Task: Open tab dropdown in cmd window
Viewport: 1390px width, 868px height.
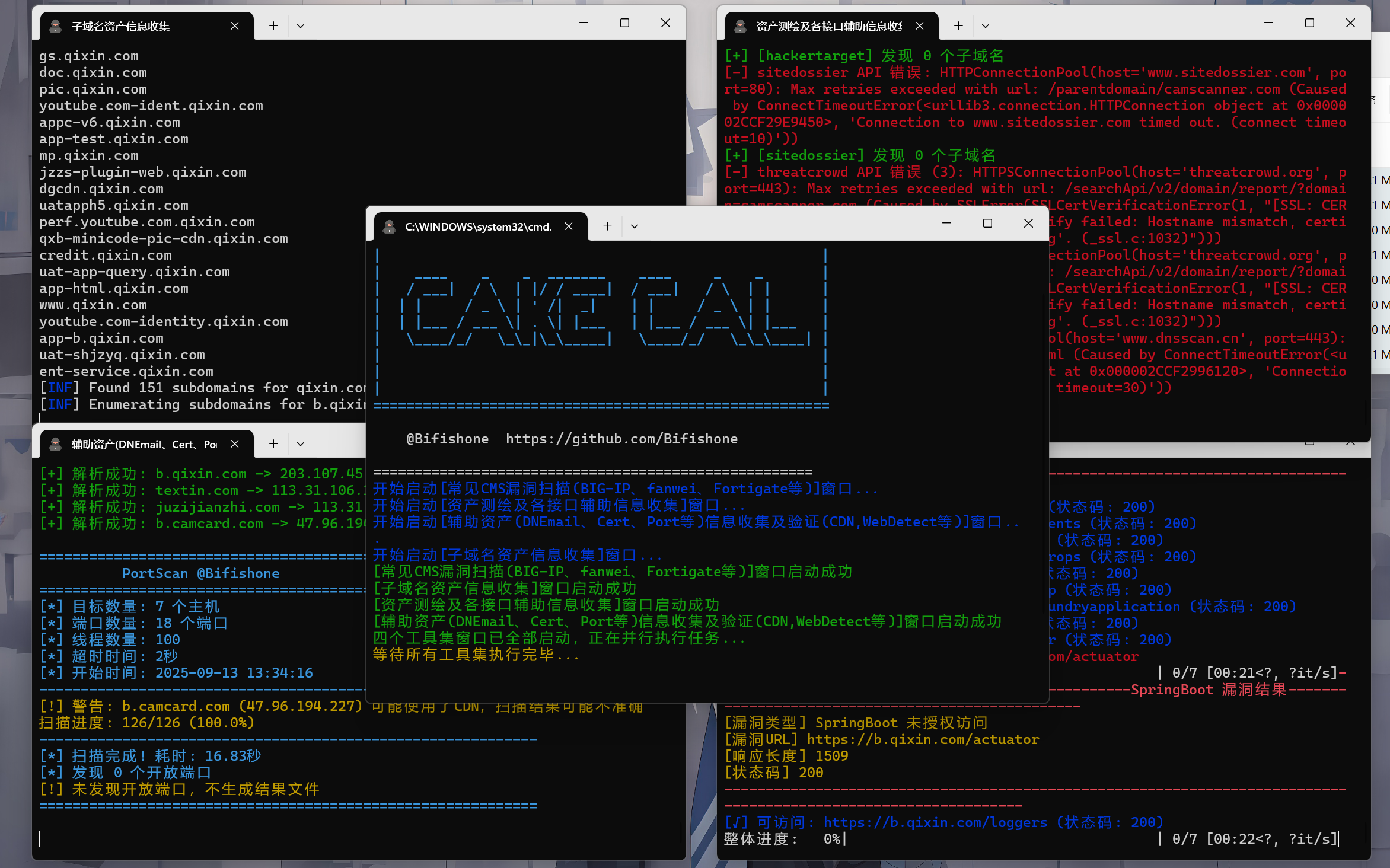Action: [x=635, y=226]
